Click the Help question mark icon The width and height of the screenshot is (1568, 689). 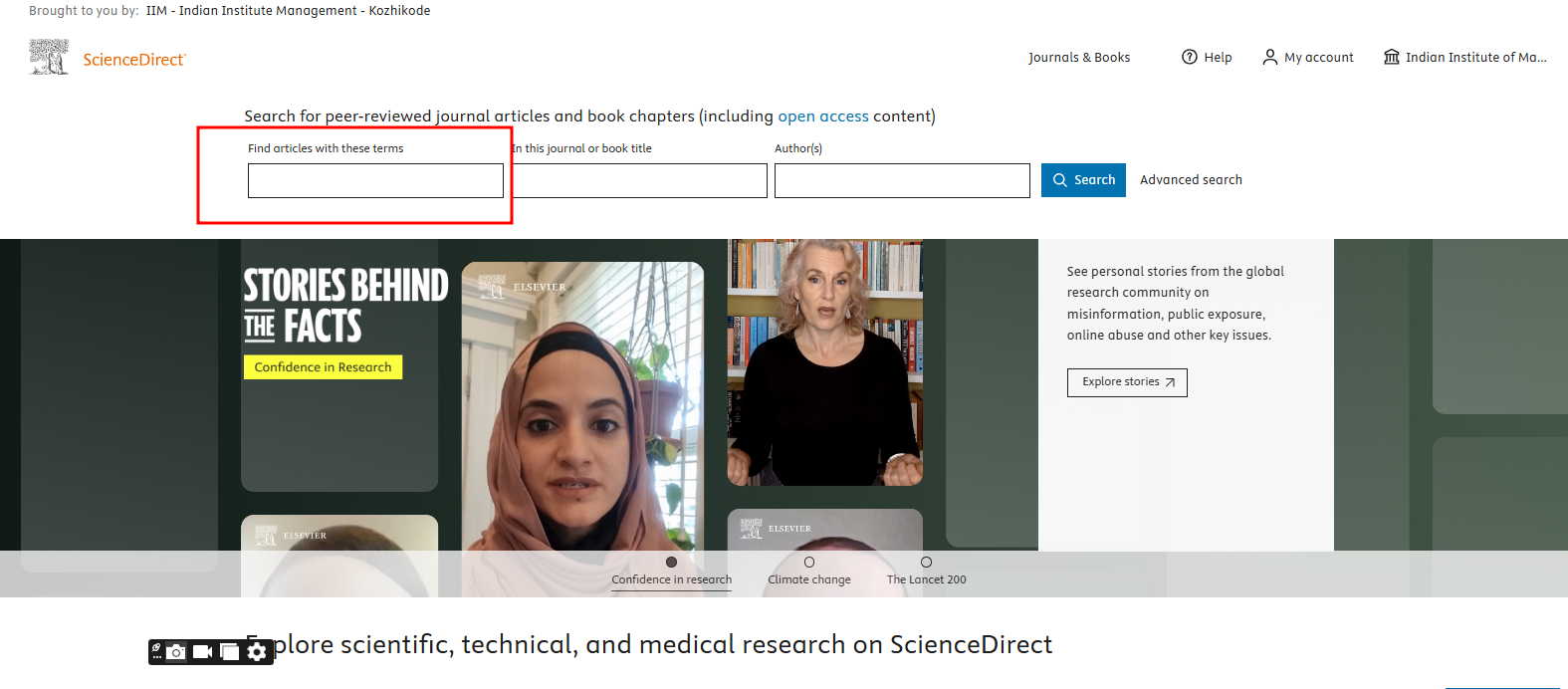(1189, 57)
